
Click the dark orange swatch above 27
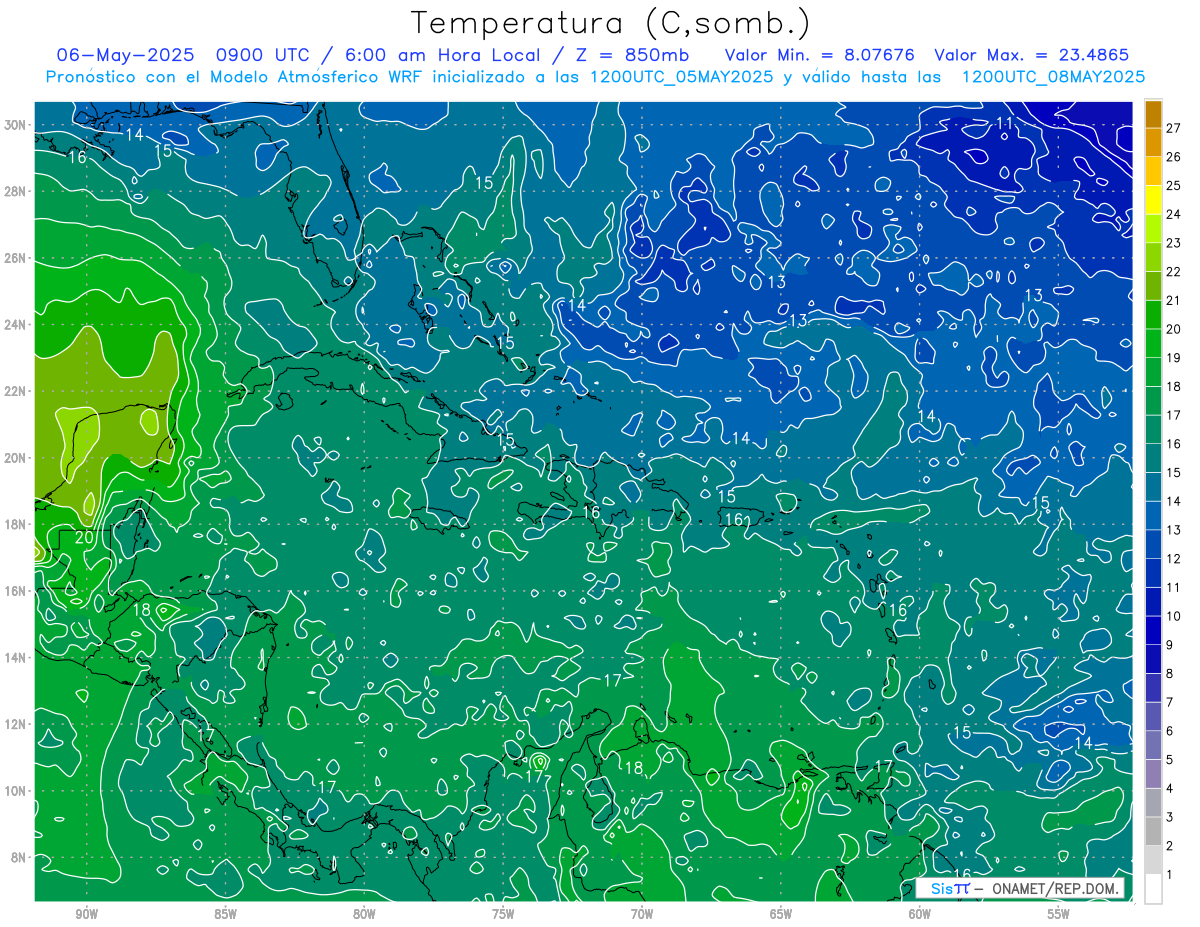[x=1153, y=114]
